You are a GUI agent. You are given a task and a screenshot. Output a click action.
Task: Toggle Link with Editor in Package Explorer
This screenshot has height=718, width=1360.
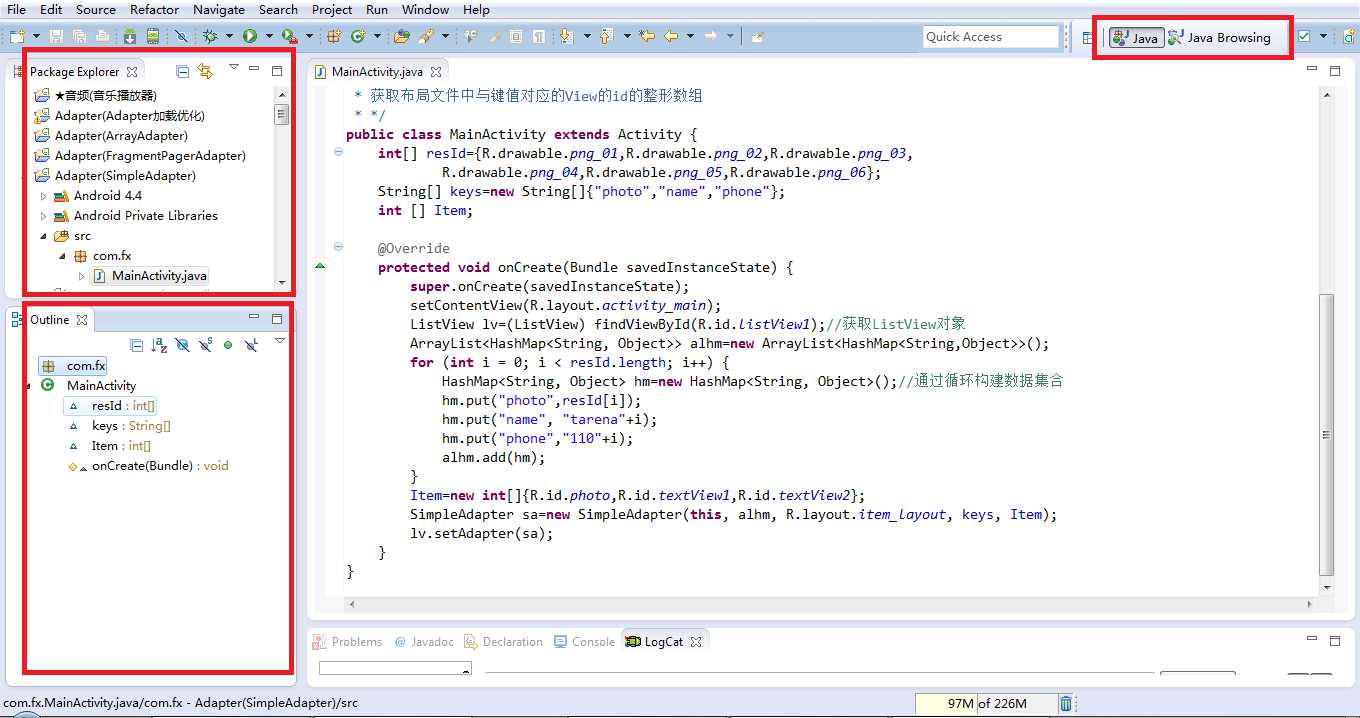coord(205,71)
